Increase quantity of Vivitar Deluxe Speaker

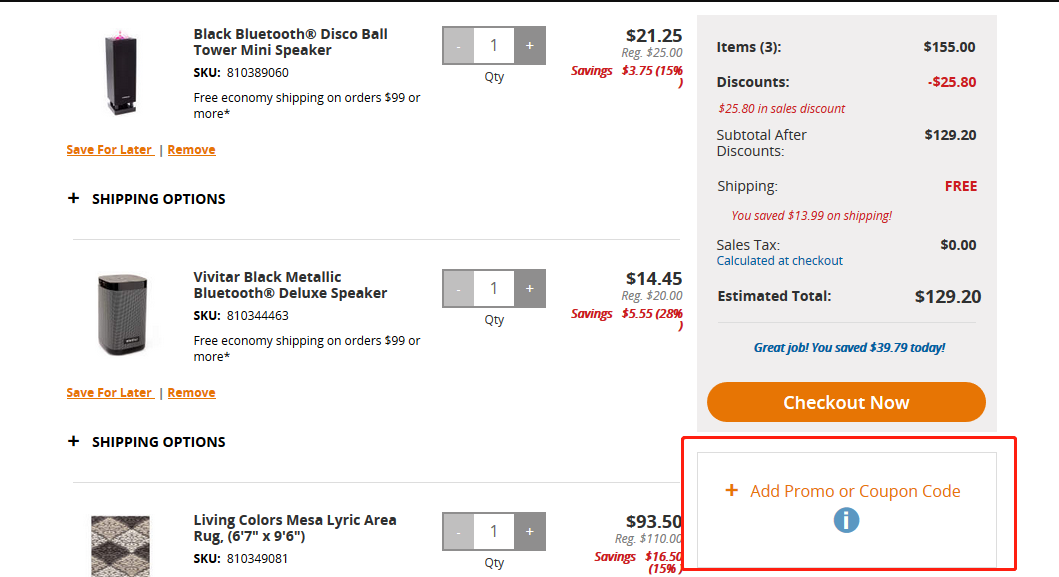pos(530,288)
